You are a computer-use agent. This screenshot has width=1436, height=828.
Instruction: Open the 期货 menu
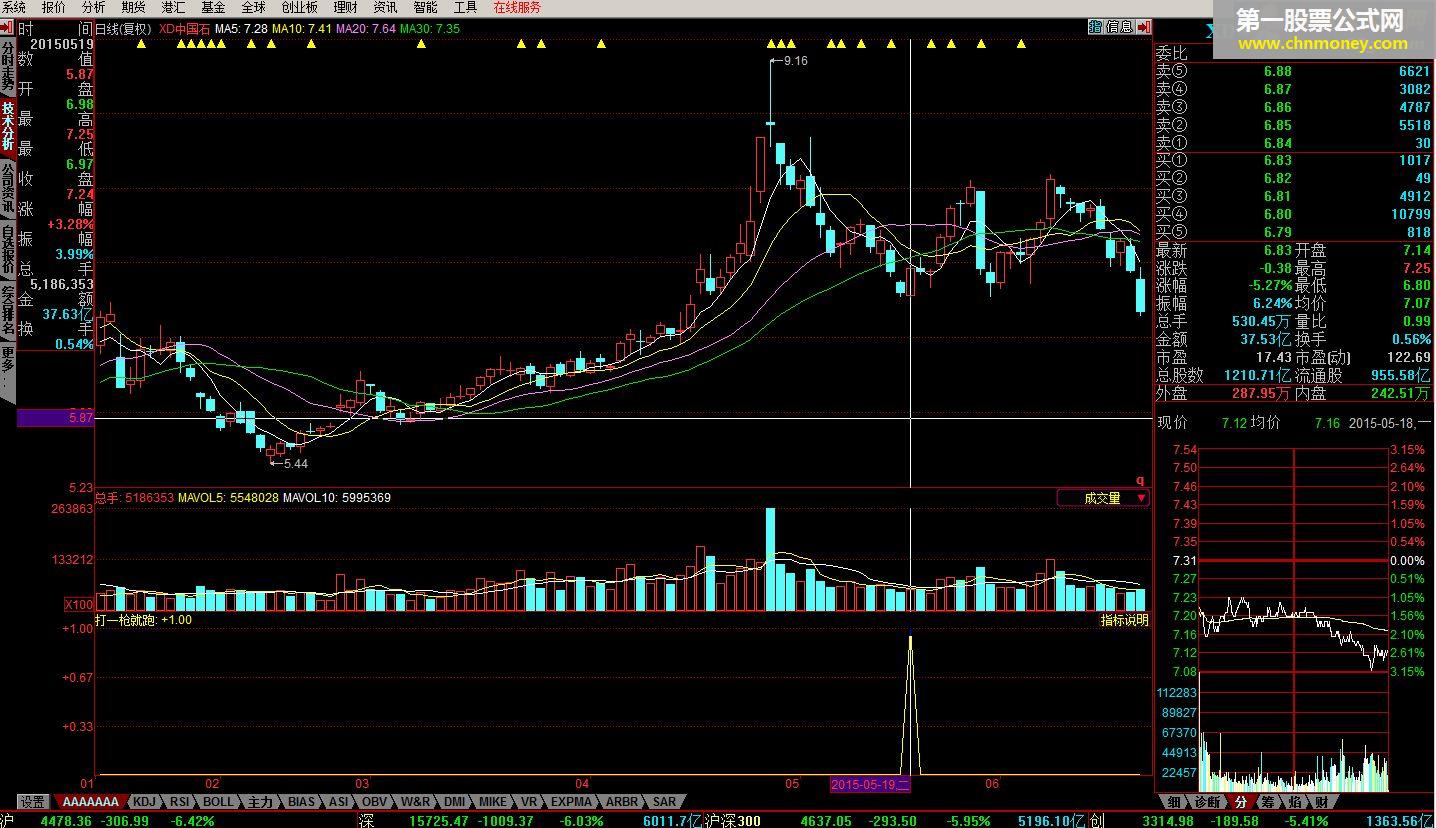(x=133, y=7)
